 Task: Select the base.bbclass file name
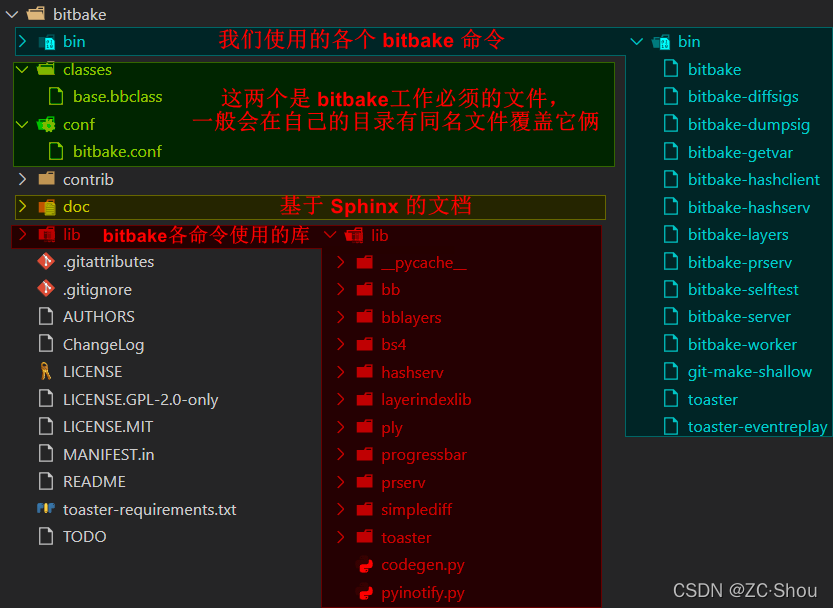click(117, 97)
